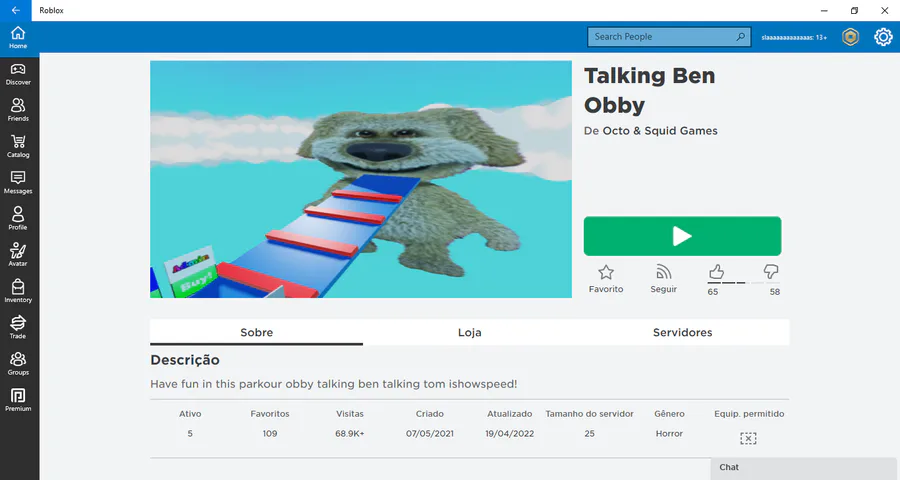Open the Friends section in sidebar
Viewport: 900px width, 480px height.
point(18,111)
